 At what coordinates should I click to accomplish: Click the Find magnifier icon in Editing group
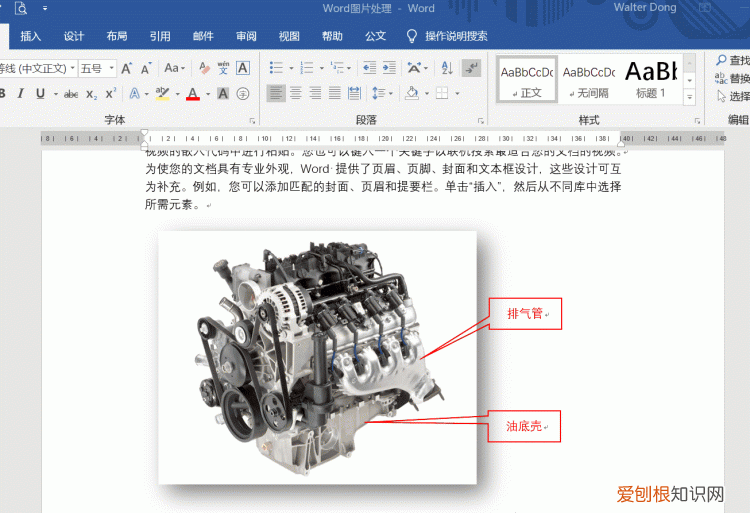point(721,60)
